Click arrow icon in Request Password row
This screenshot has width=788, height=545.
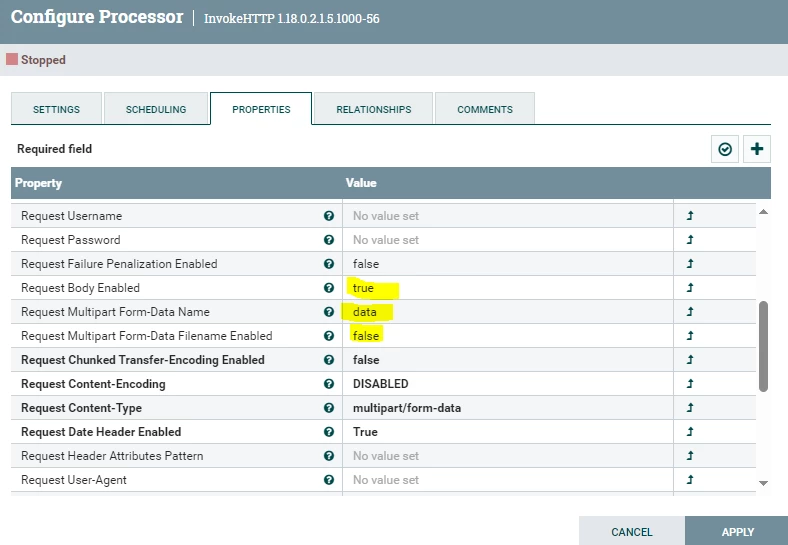[690, 240]
